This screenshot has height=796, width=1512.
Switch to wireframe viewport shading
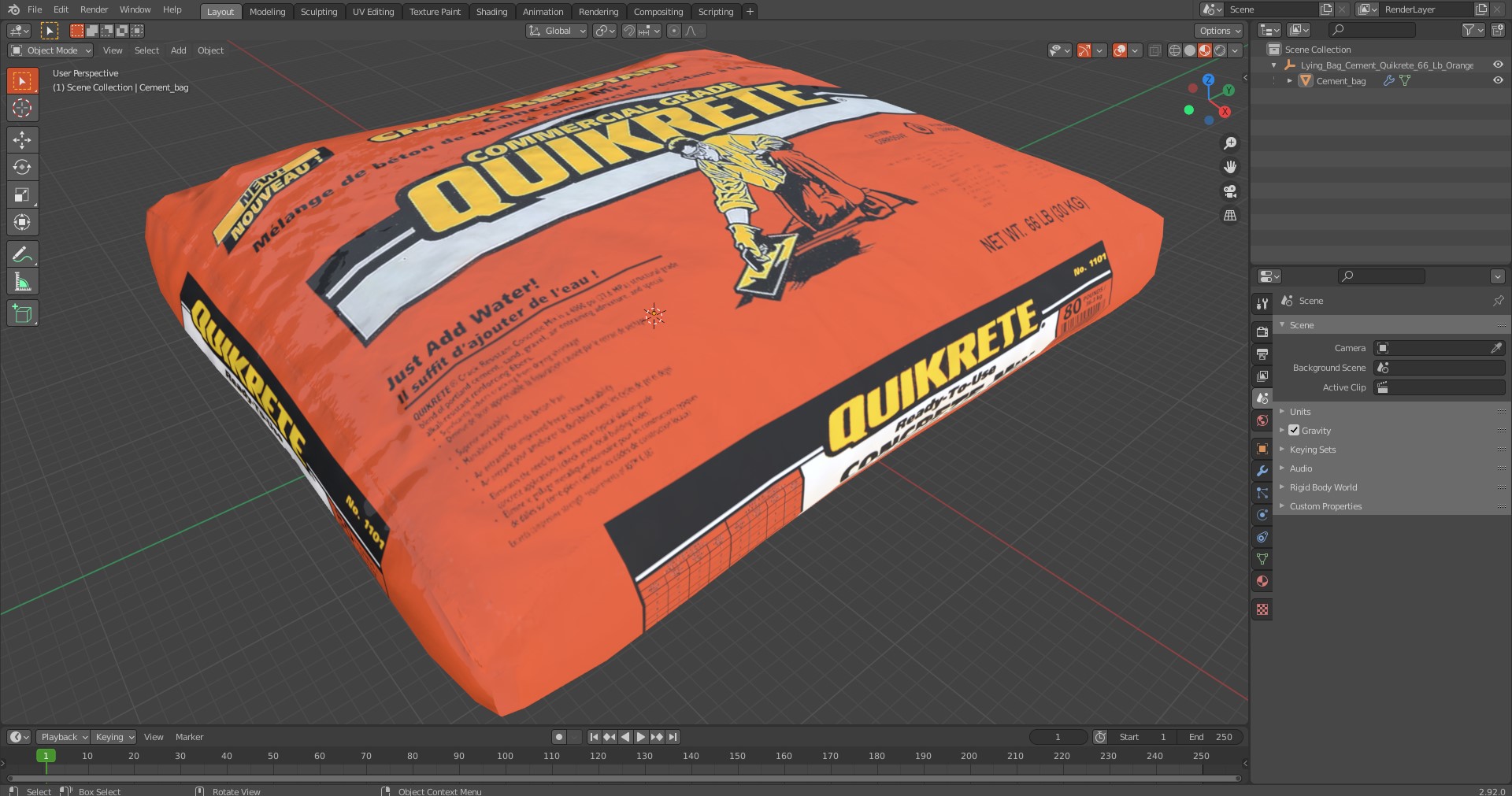pyautogui.click(x=1175, y=50)
